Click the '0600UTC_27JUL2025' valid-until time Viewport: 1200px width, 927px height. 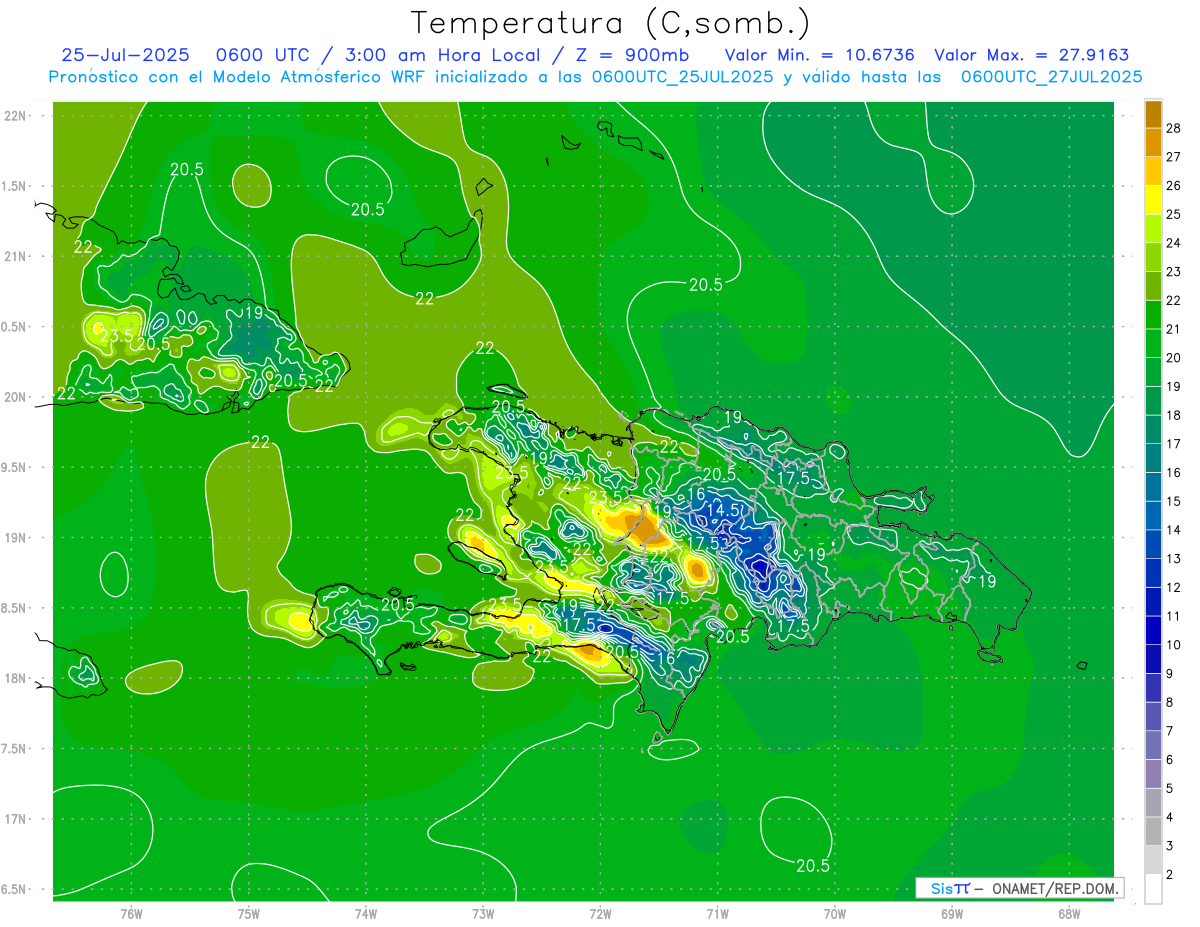coord(1051,77)
